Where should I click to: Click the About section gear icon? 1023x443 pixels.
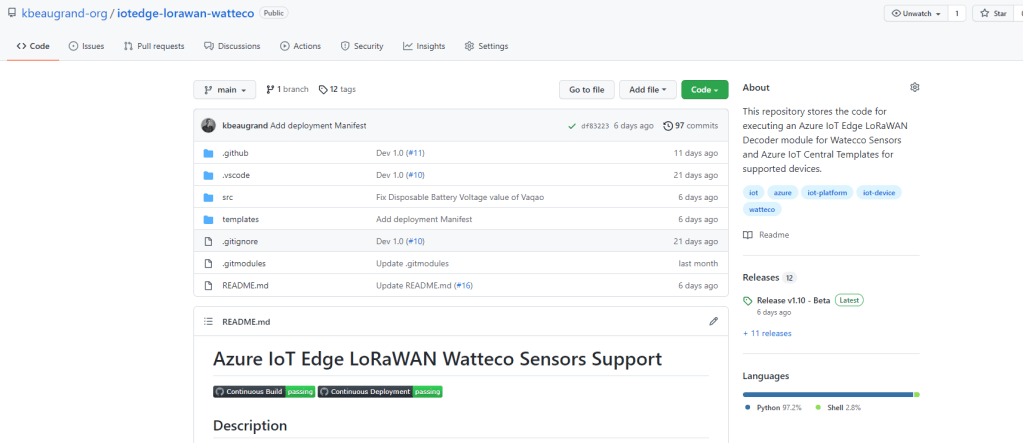[914, 88]
